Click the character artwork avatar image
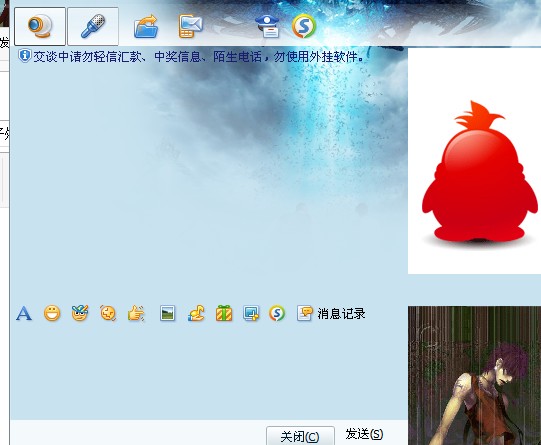 (474, 375)
